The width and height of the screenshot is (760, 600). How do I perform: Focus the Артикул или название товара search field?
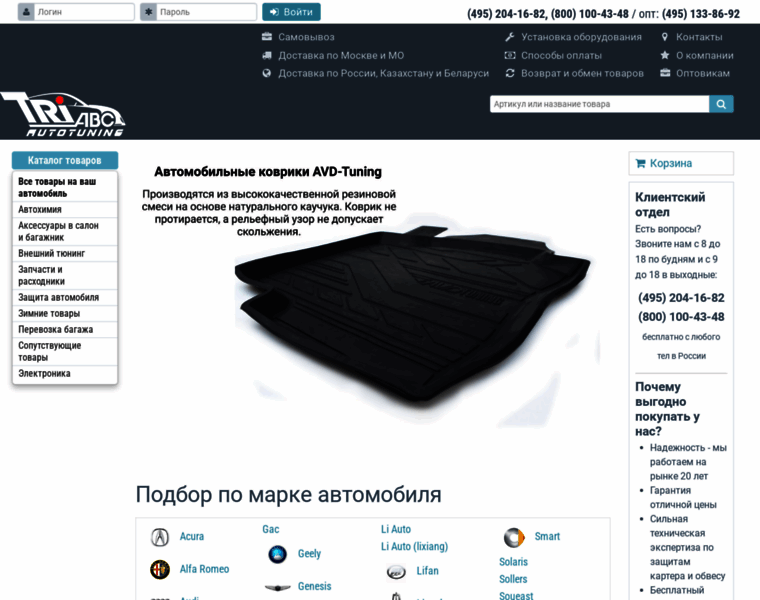pos(599,104)
